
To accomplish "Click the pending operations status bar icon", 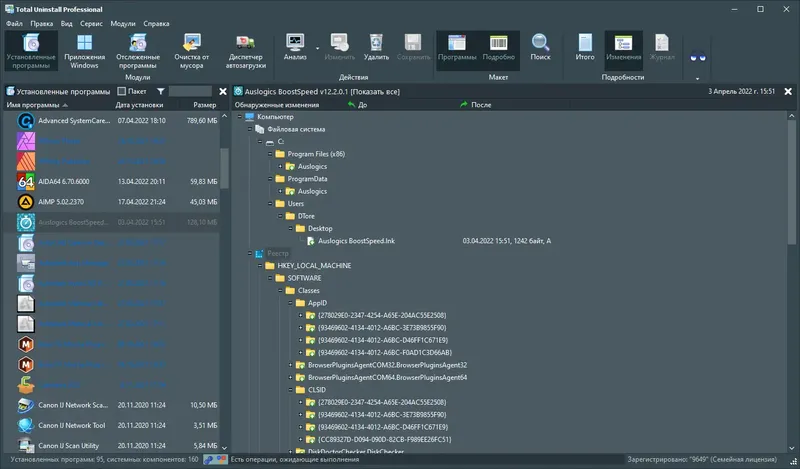I will (215, 459).
